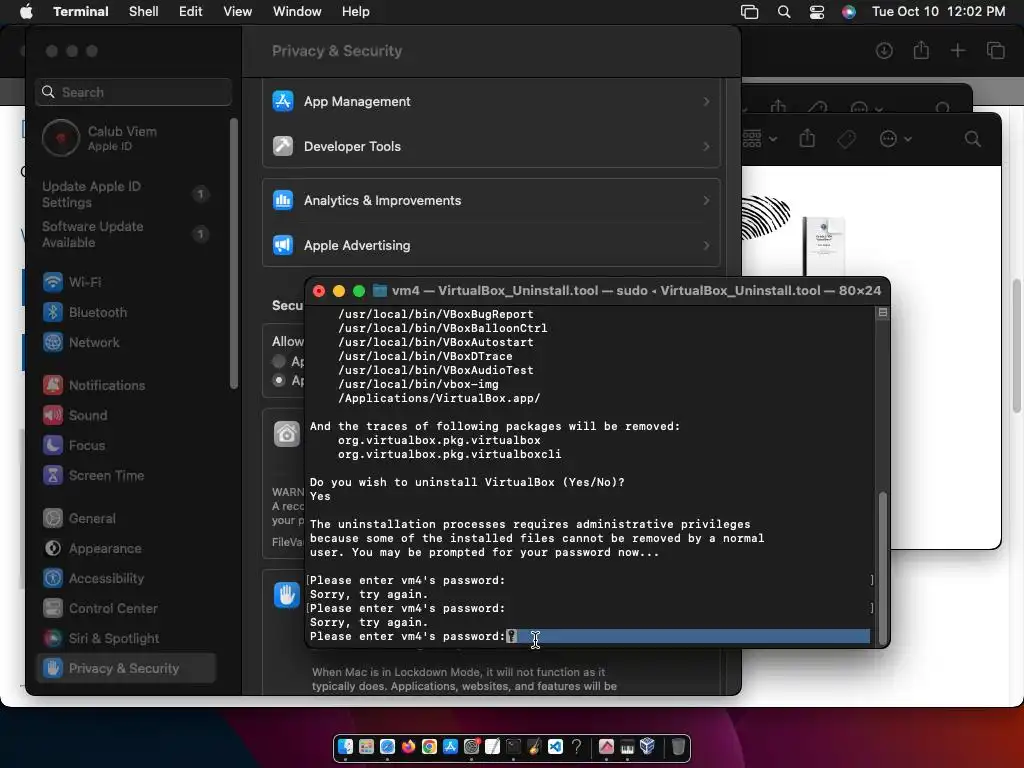This screenshot has width=1024, height=768.
Task: Click the Developer Tools hammer icon
Action: point(283,146)
